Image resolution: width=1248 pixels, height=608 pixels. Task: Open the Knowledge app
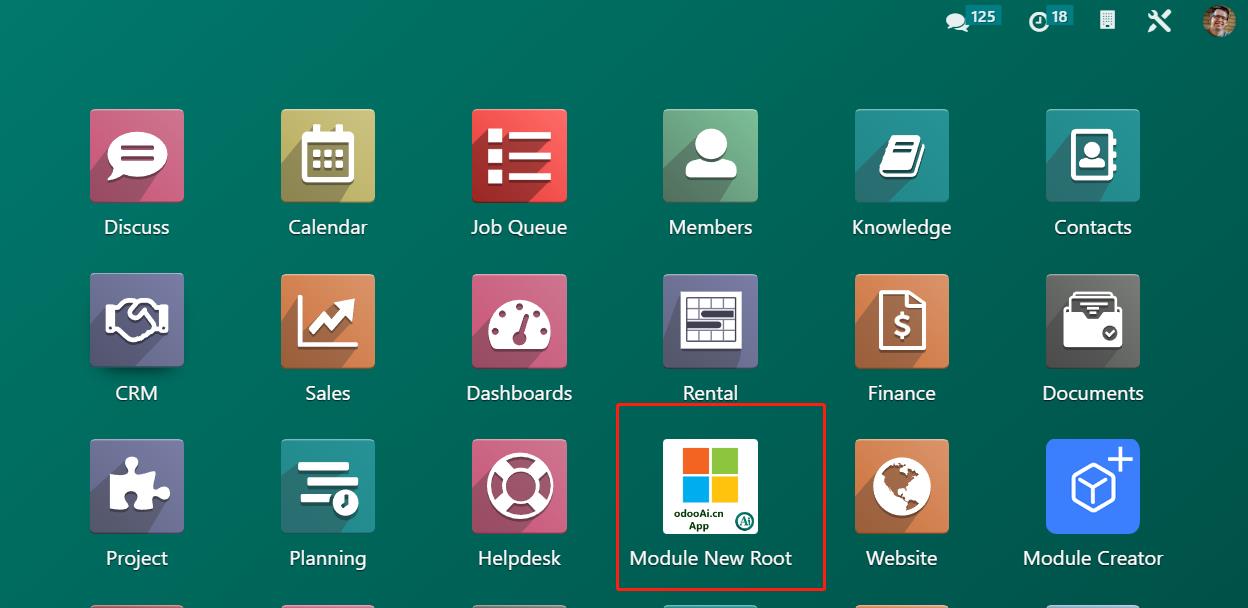901,156
